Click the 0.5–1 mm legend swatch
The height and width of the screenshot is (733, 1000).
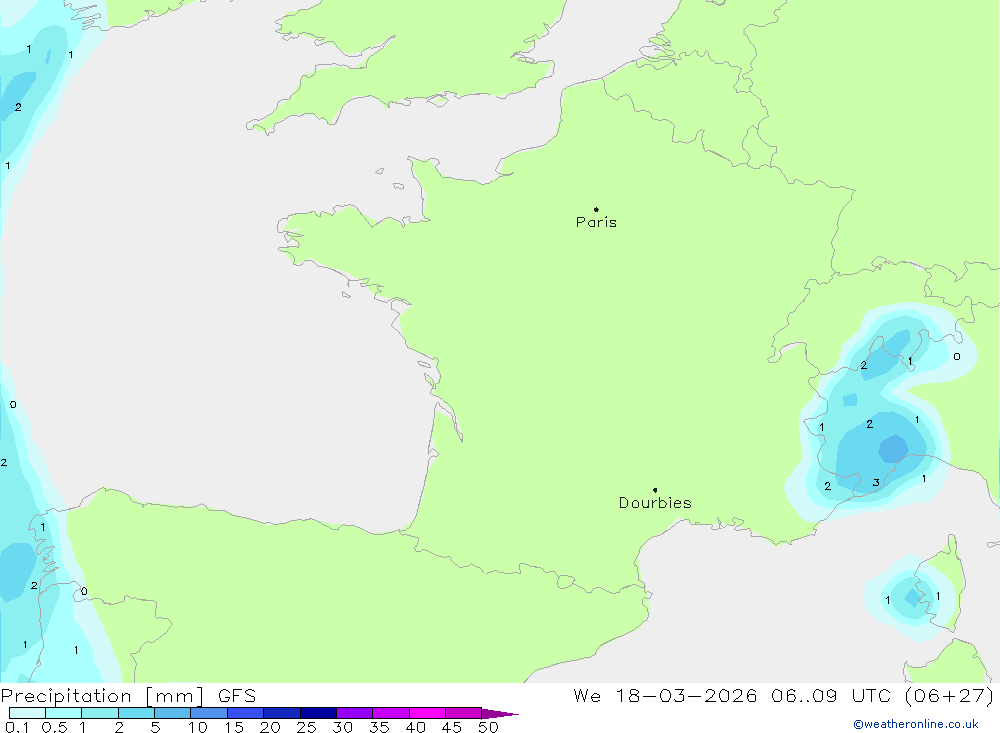[x=64, y=713]
